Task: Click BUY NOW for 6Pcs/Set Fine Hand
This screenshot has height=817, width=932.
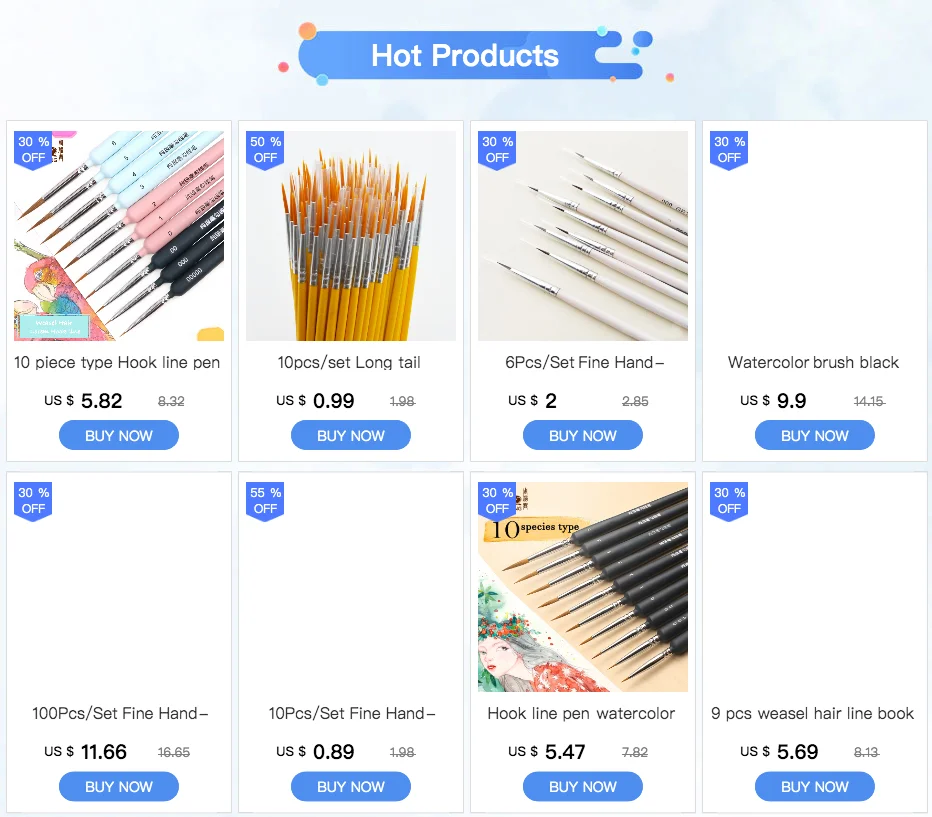Action: click(582, 436)
